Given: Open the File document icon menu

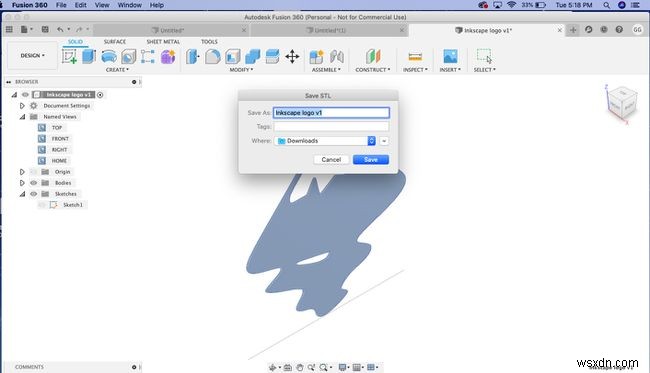Looking at the screenshot, I should pyautogui.click(x=26, y=29).
